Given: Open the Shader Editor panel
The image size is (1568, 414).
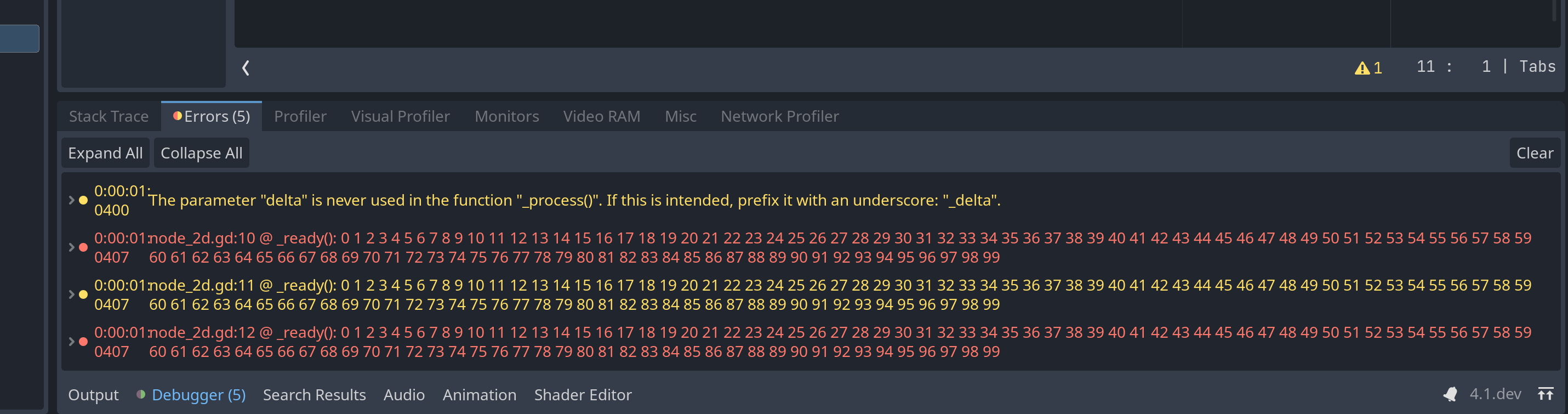Looking at the screenshot, I should [583, 394].
